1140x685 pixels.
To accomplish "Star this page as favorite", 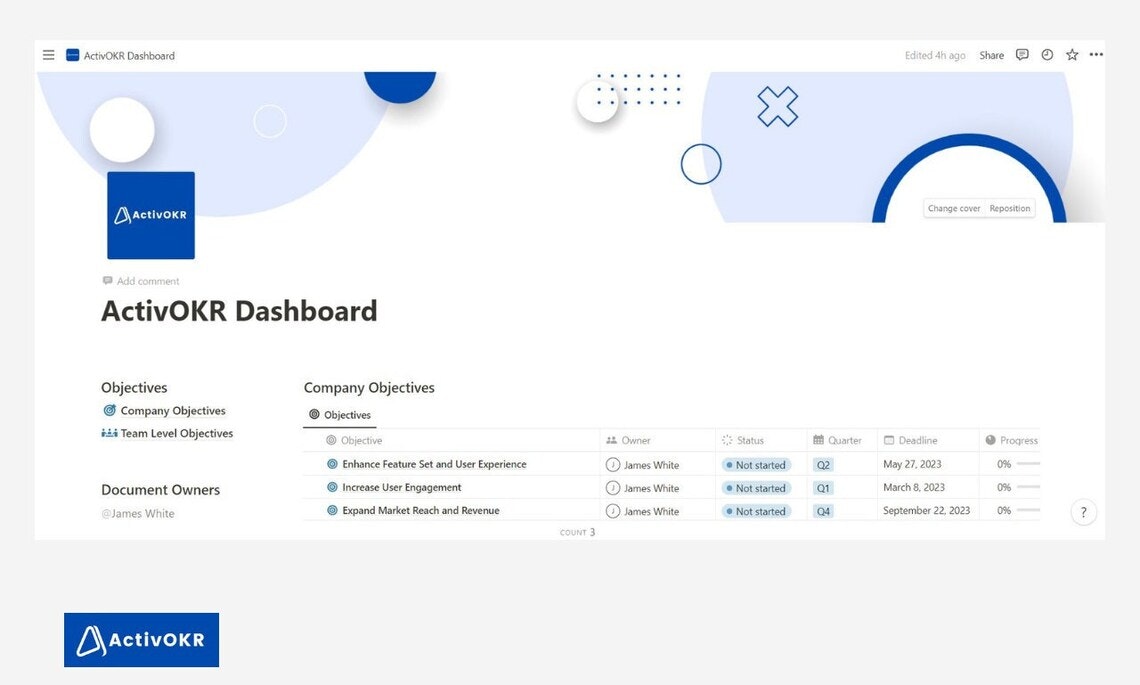I will tap(1072, 55).
